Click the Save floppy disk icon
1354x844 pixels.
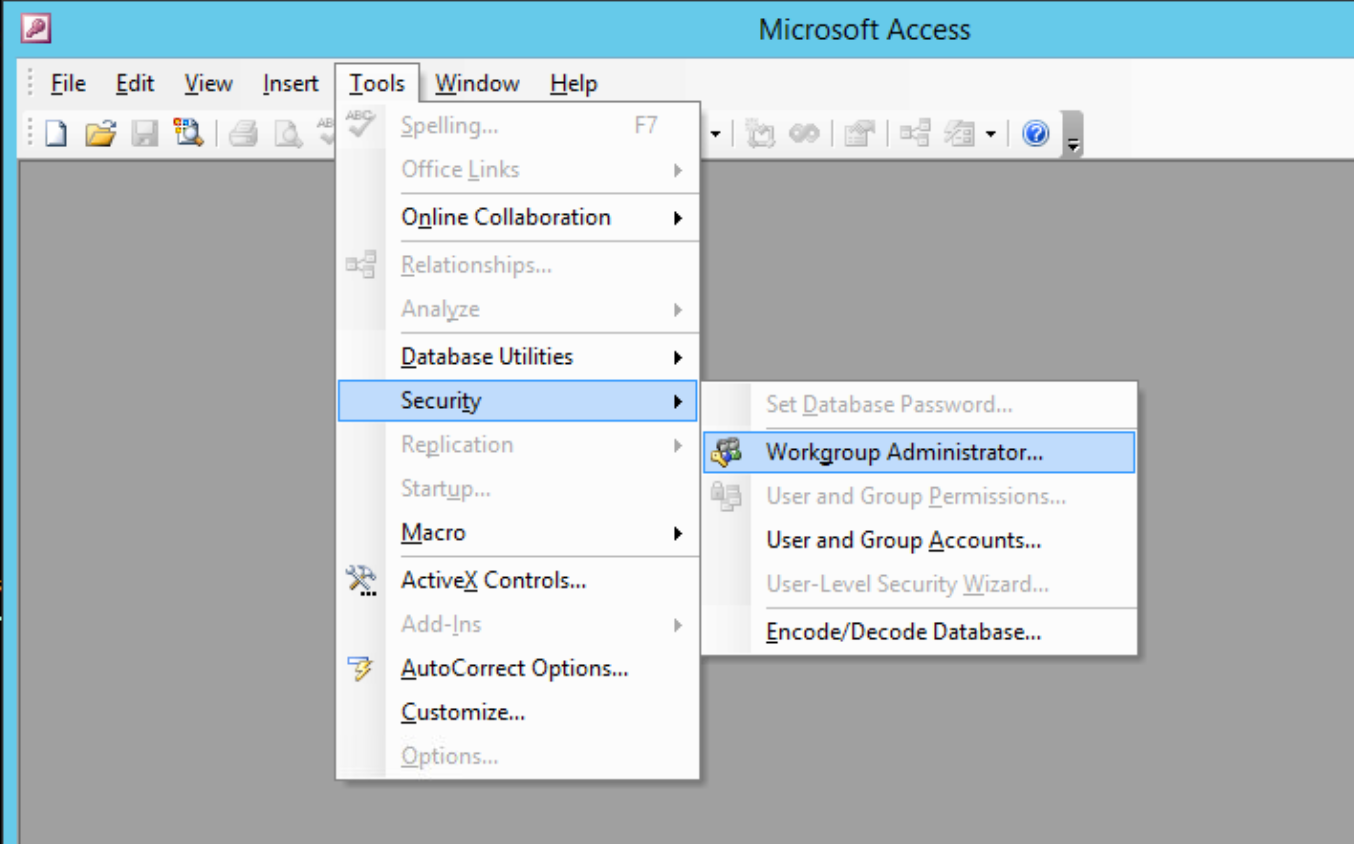click(145, 132)
